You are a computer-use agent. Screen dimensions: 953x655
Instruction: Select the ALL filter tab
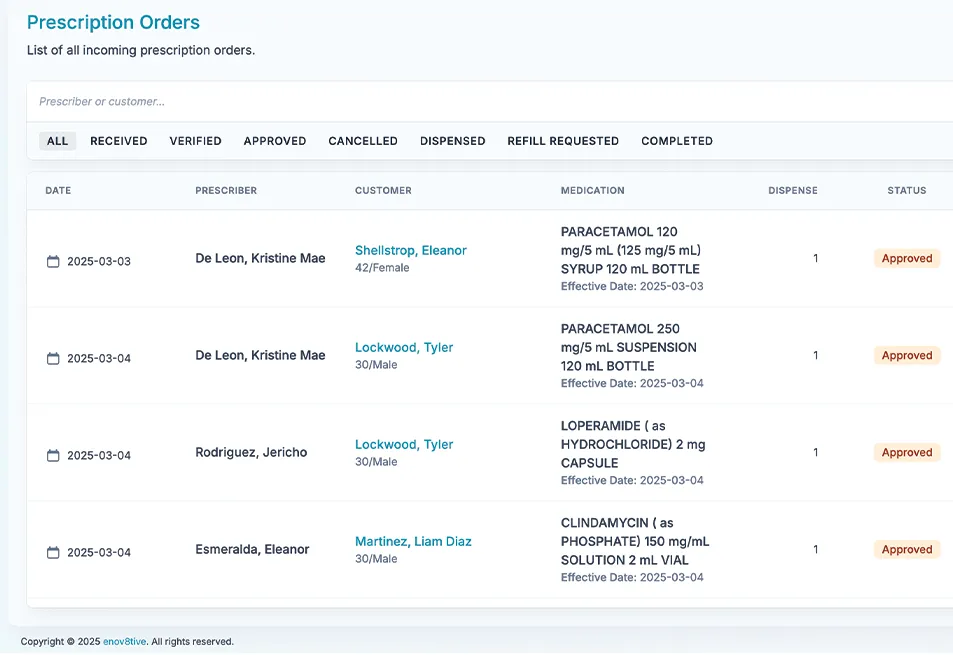pyautogui.click(x=57, y=141)
